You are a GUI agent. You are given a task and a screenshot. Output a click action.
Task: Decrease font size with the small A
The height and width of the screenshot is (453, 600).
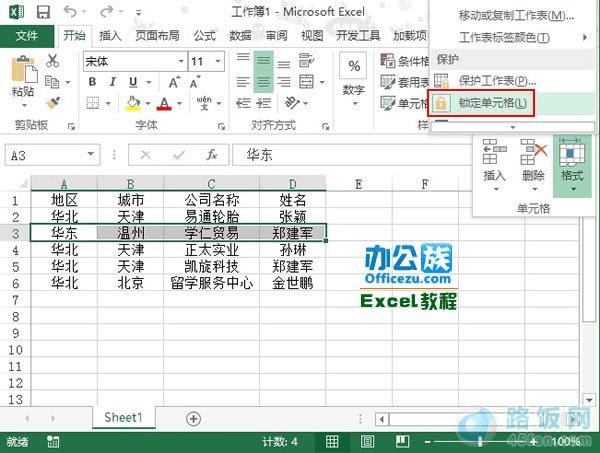coord(195,82)
